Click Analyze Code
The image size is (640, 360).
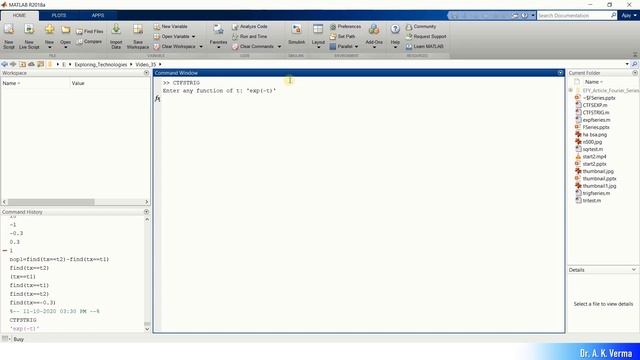[250, 27]
